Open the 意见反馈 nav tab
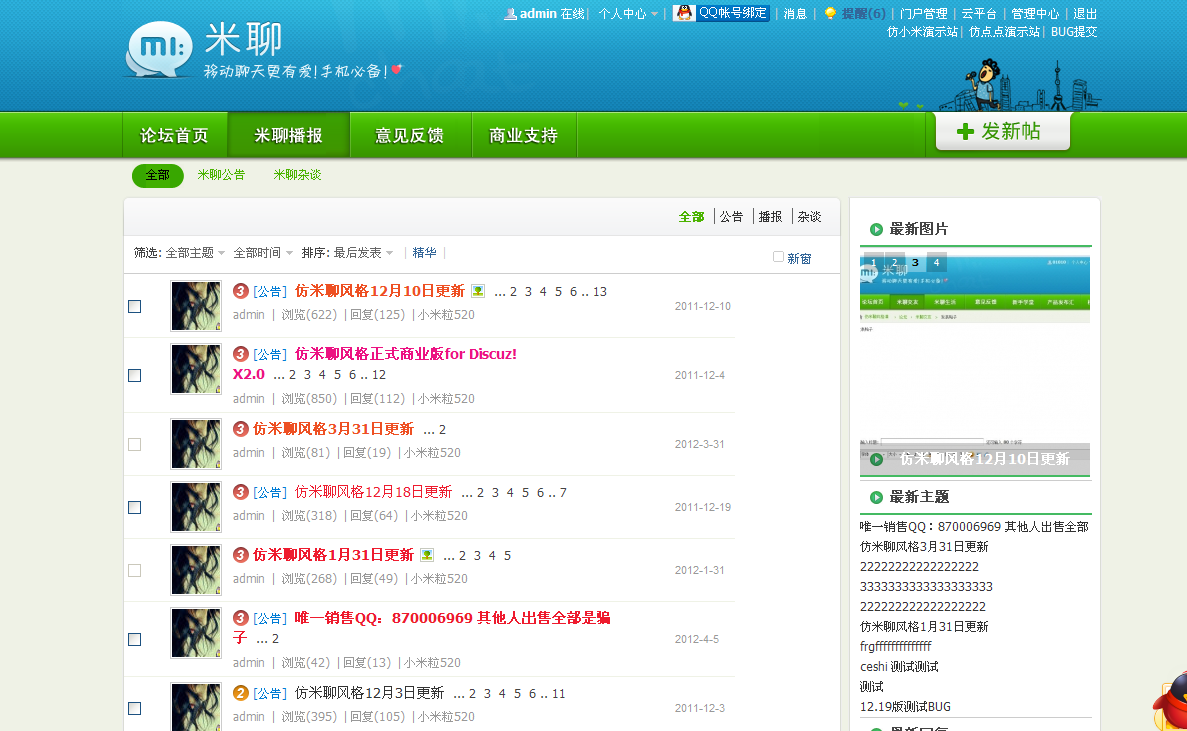Image resolution: width=1187 pixels, height=731 pixels. (410, 135)
